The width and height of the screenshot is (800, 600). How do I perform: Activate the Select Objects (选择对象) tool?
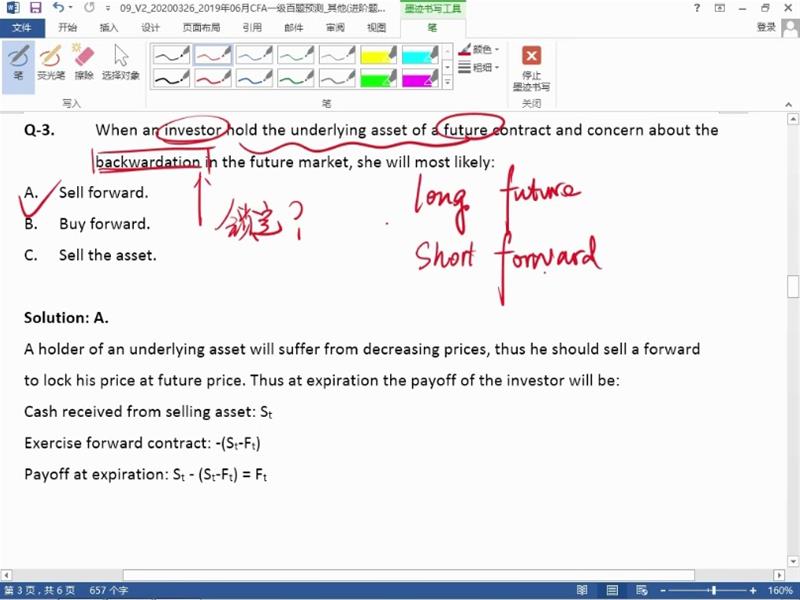tap(121, 61)
